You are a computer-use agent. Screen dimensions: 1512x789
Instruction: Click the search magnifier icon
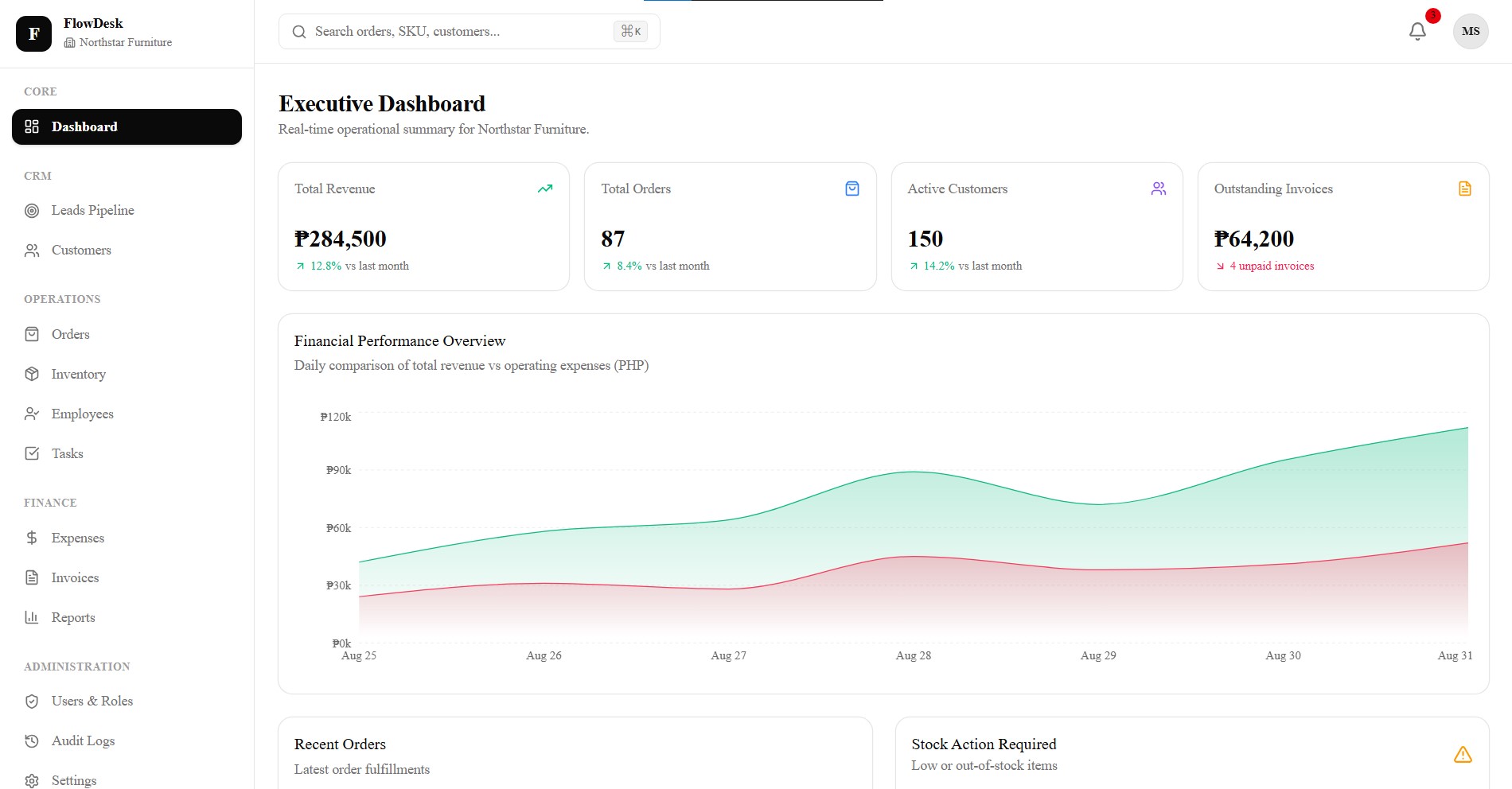(x=299, y=32)
